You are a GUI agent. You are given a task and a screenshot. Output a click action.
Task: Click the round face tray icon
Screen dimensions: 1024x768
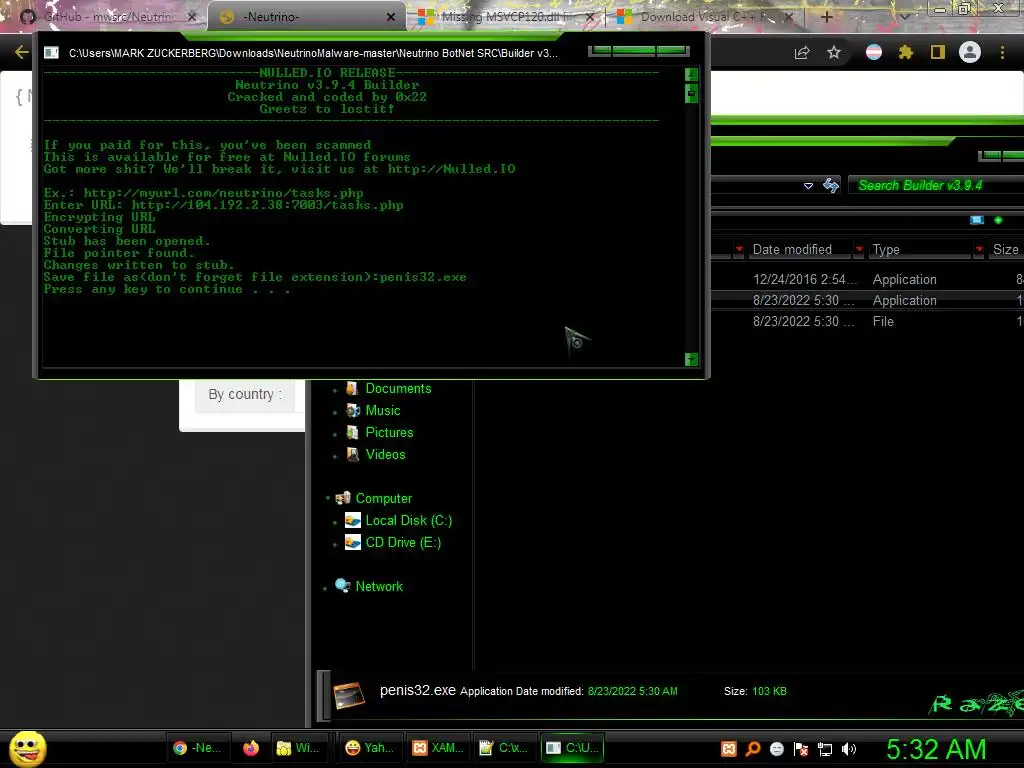click(x=776, y=749)
